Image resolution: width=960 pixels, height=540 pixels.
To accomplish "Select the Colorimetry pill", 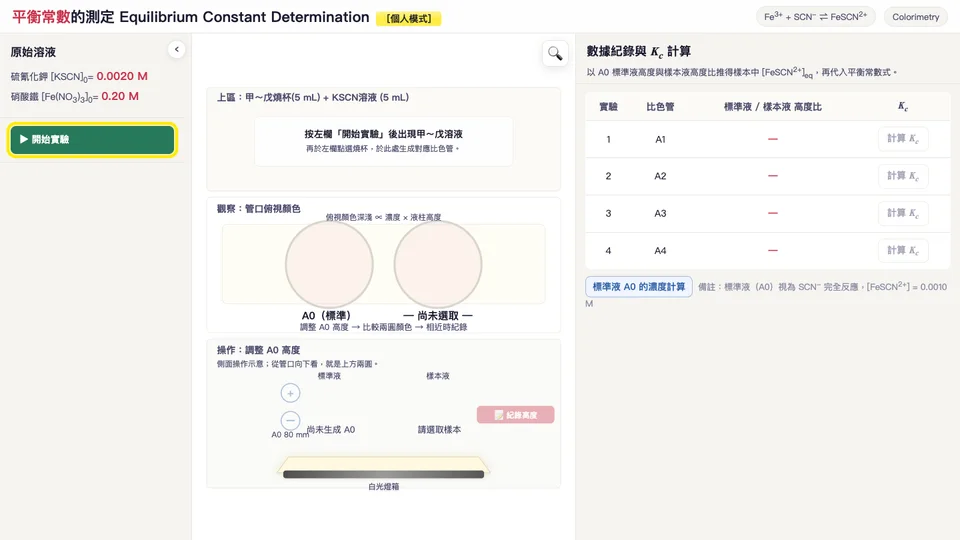I will pos(915,17).
